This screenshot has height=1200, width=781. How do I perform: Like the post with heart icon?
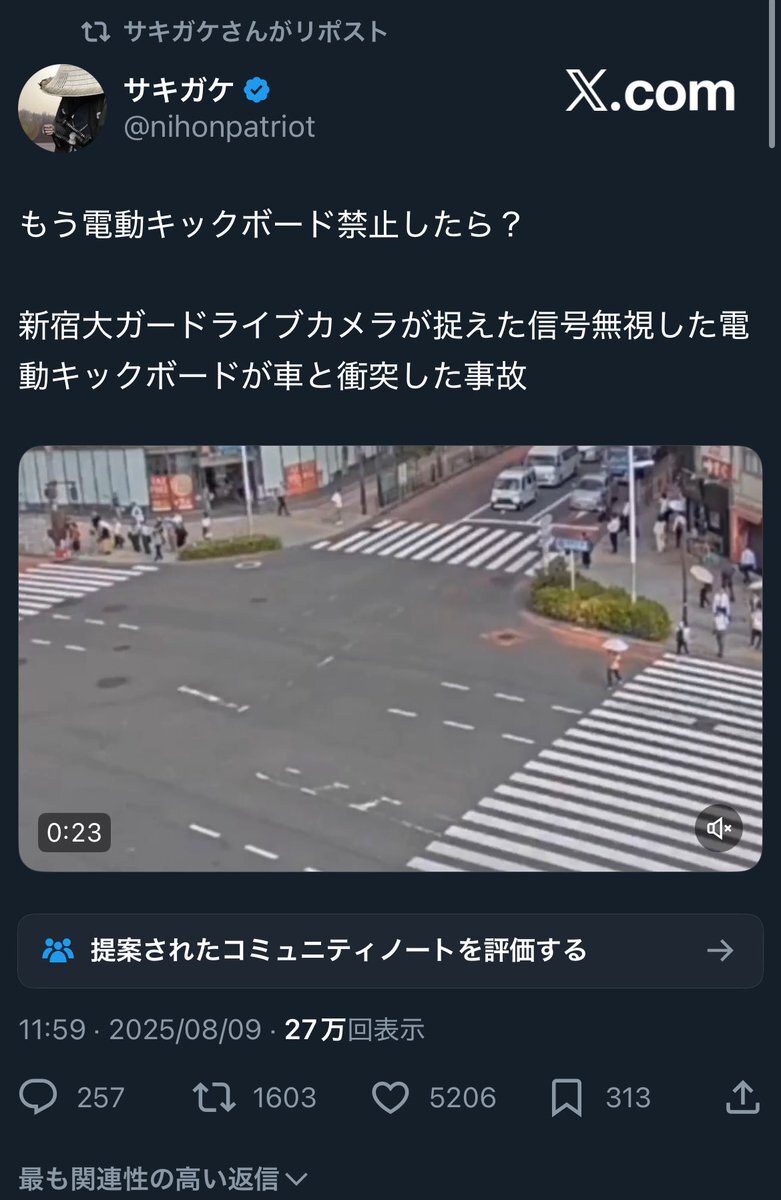coord(391,1097)
